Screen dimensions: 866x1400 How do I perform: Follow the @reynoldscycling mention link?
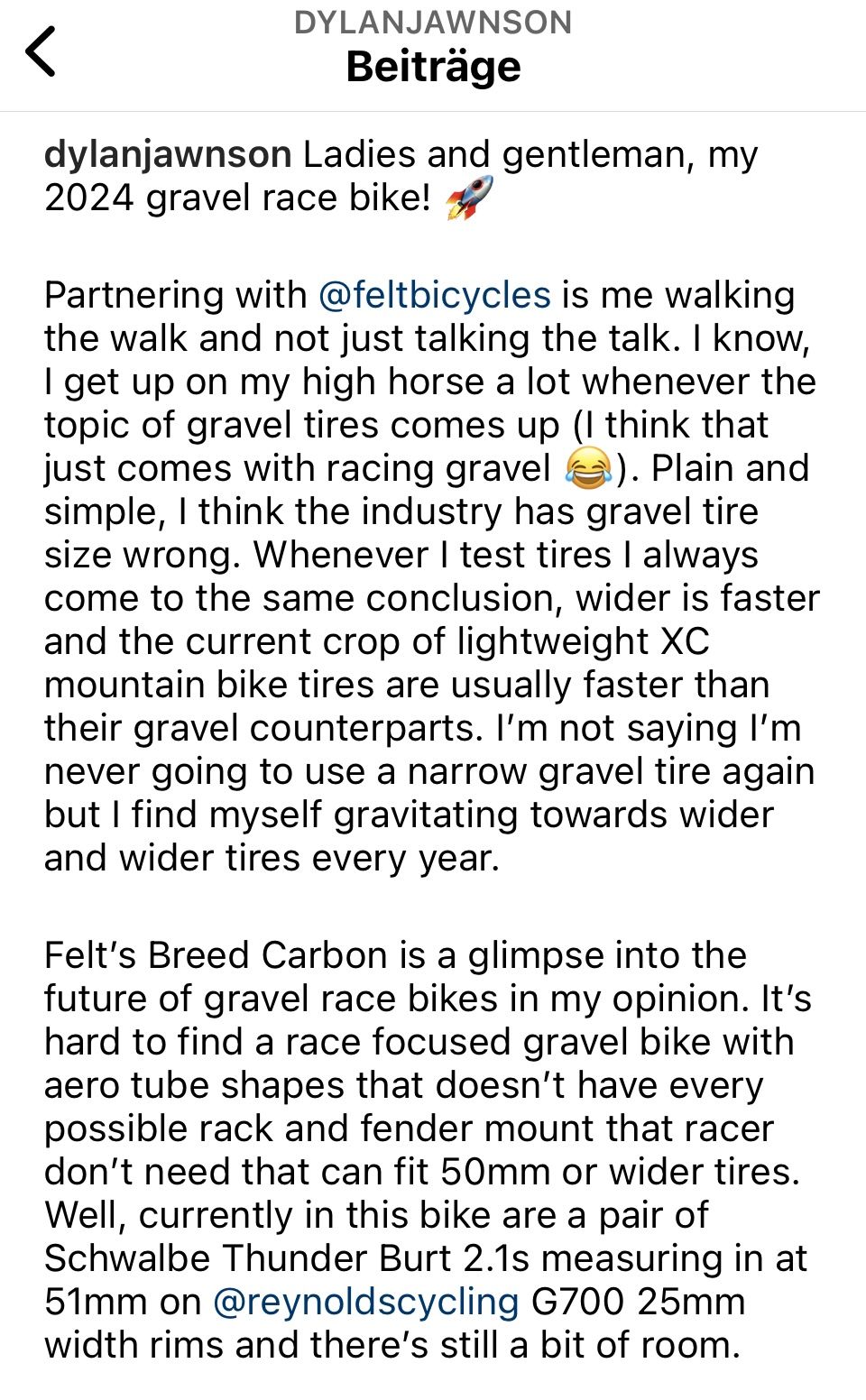click(366, 1302)
